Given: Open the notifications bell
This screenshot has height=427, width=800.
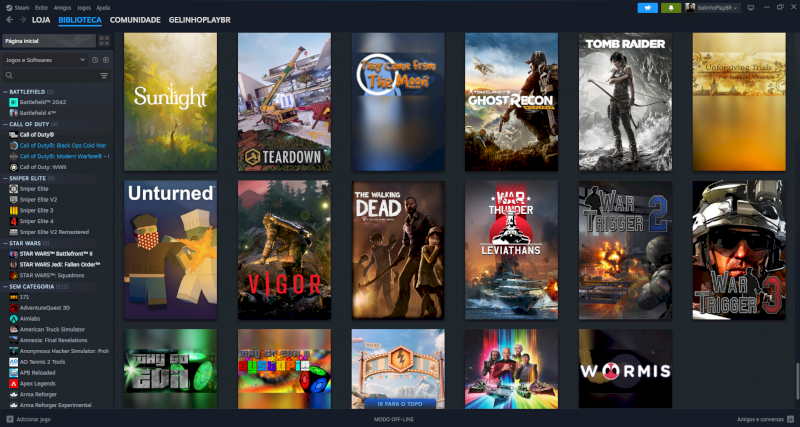Looking at the screenshot, I should coord(671,8).
